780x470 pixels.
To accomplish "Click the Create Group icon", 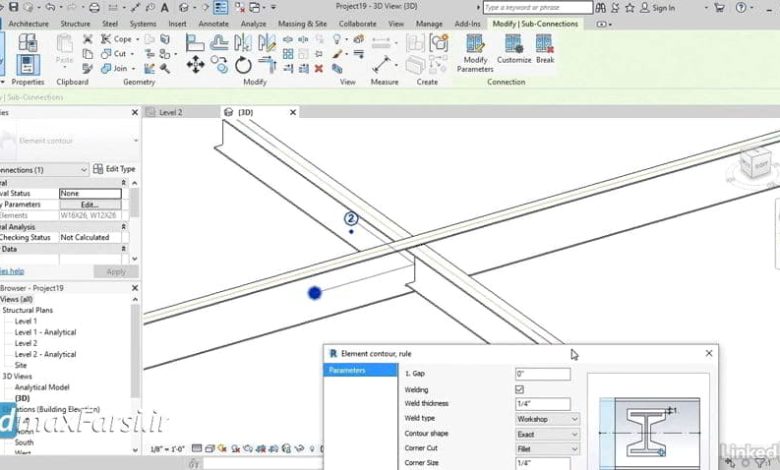I will [439, 43].
